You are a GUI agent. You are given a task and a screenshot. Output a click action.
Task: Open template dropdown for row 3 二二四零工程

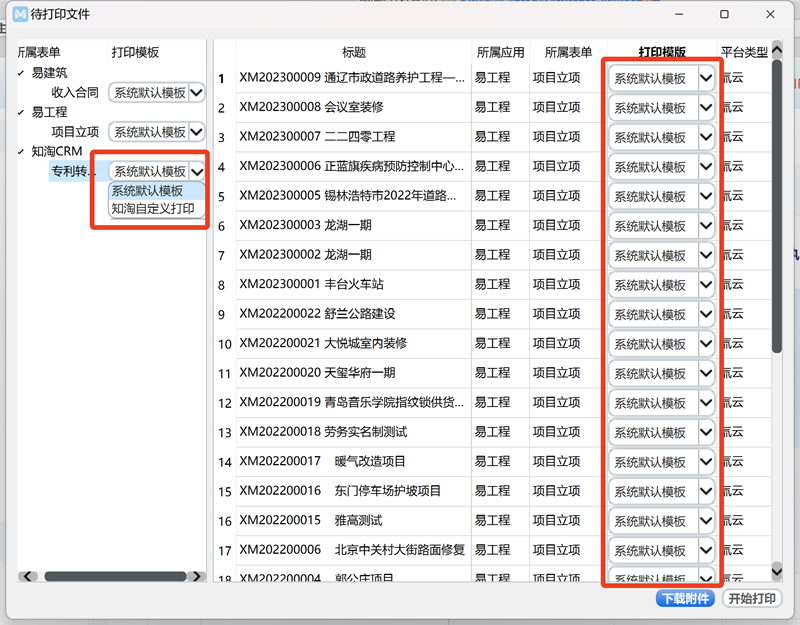706,137
